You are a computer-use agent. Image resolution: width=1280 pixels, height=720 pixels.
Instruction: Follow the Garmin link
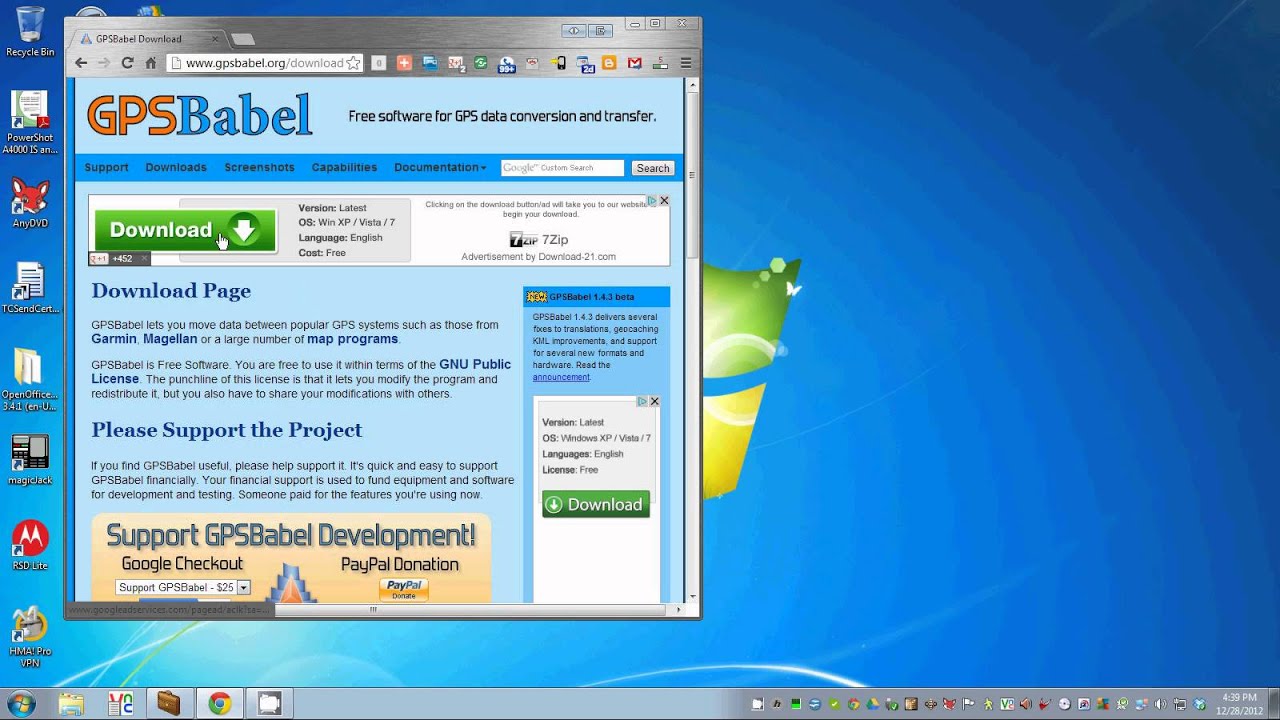pyautogui.click(x=114, y=339)
